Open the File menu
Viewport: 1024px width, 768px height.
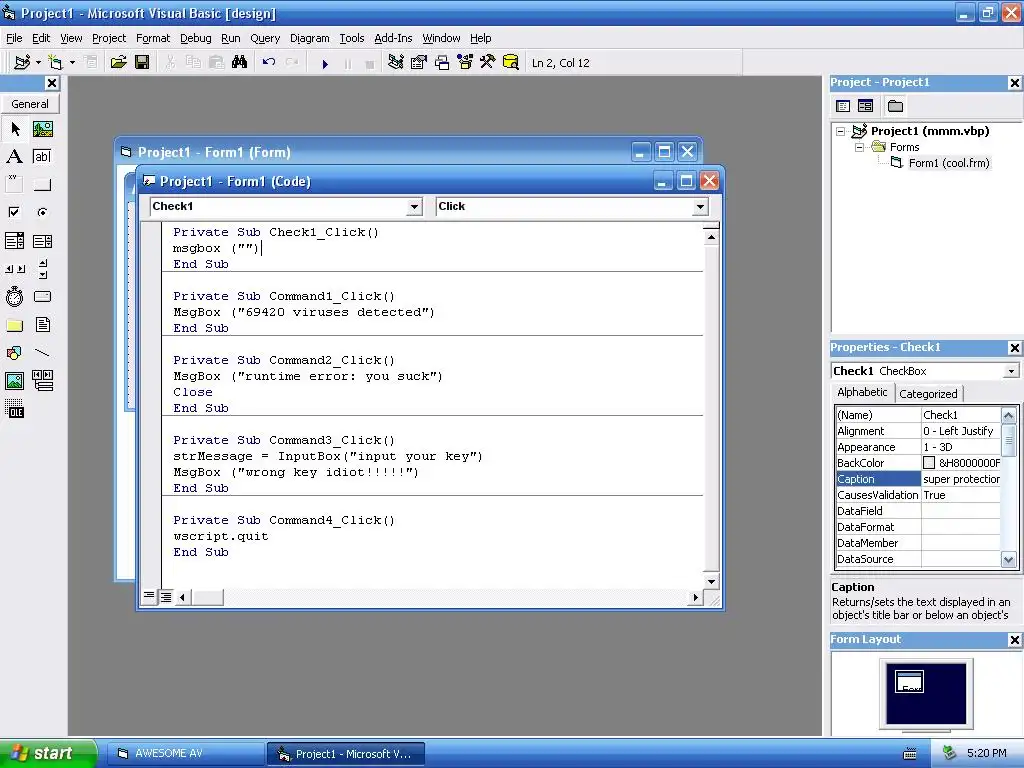(14, 38)
